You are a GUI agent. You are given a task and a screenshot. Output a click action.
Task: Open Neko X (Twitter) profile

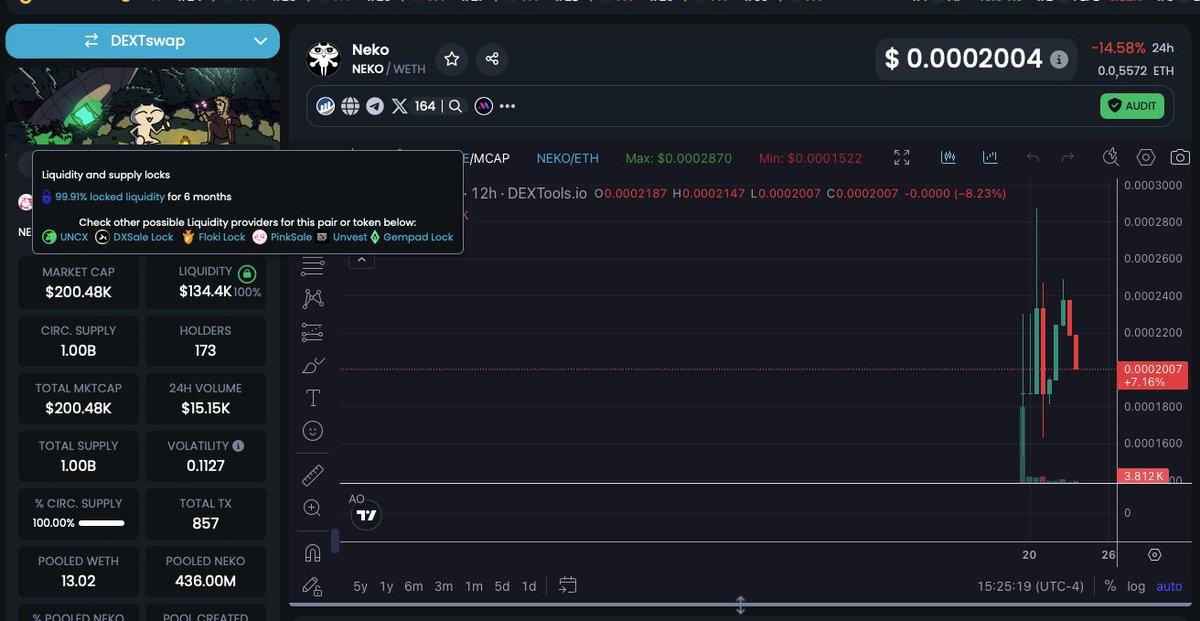(400, 106)
